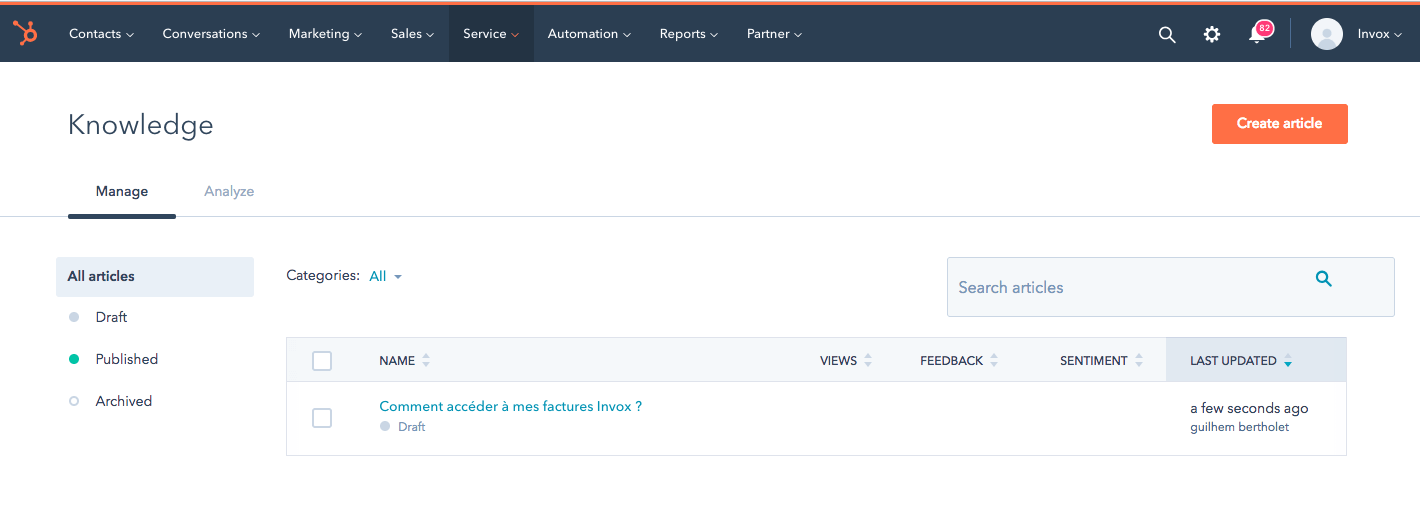Screen dimensions: 1420x515
Task: Open the Contacts menu
Action: click(x=102, y=34)
